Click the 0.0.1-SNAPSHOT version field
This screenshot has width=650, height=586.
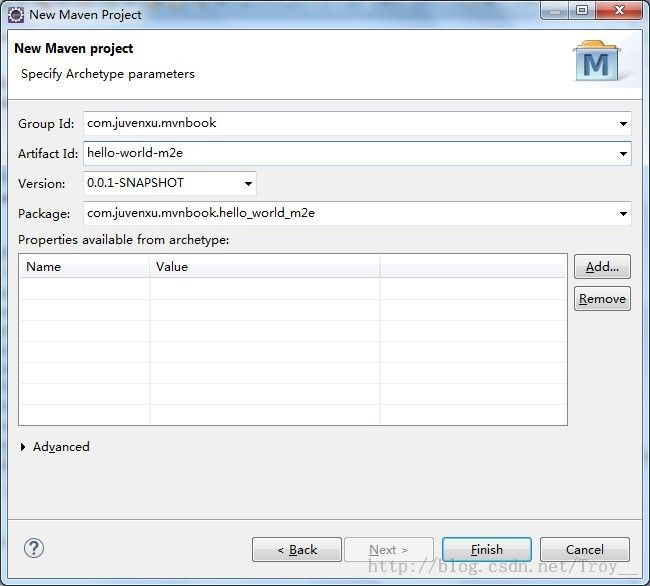(x=170, y=183)
